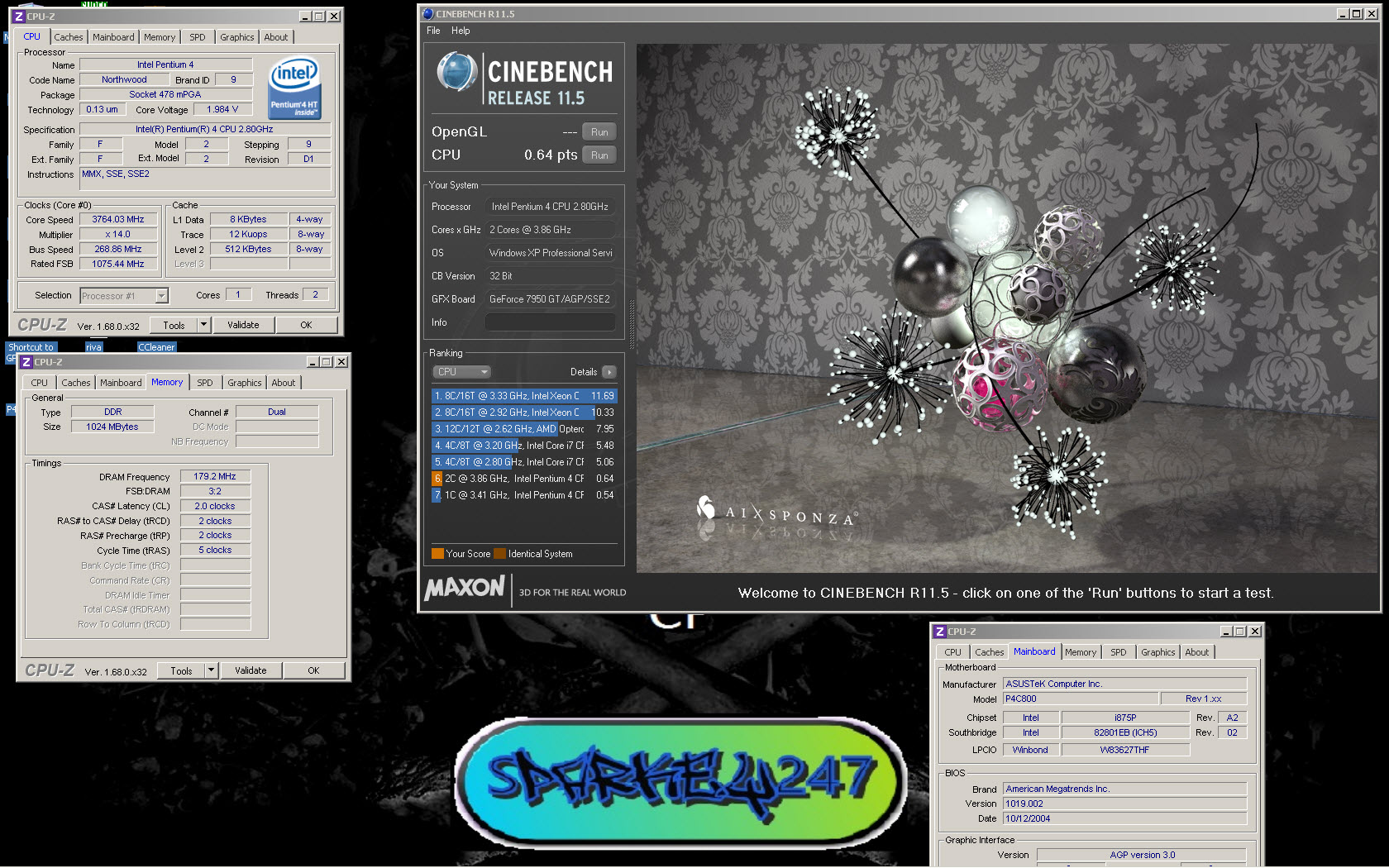This screenshot has width=1389, height=868.
Task: Click OK in the CPU window
Action: click(x=306, y=325)
